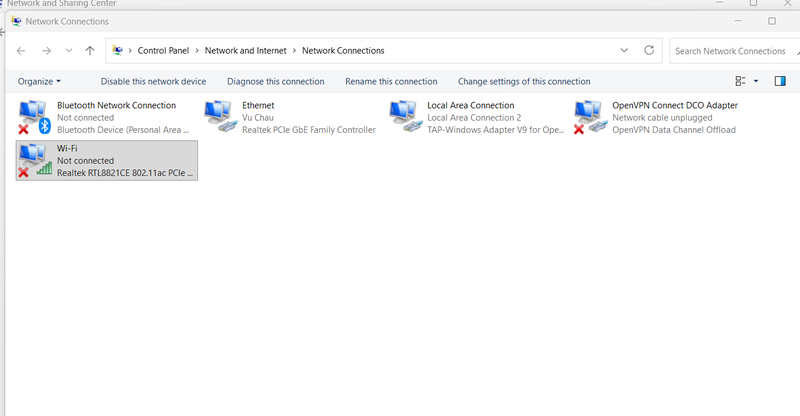Focus the Search Network Connections box
800x416 pixels.
(734, 51)
